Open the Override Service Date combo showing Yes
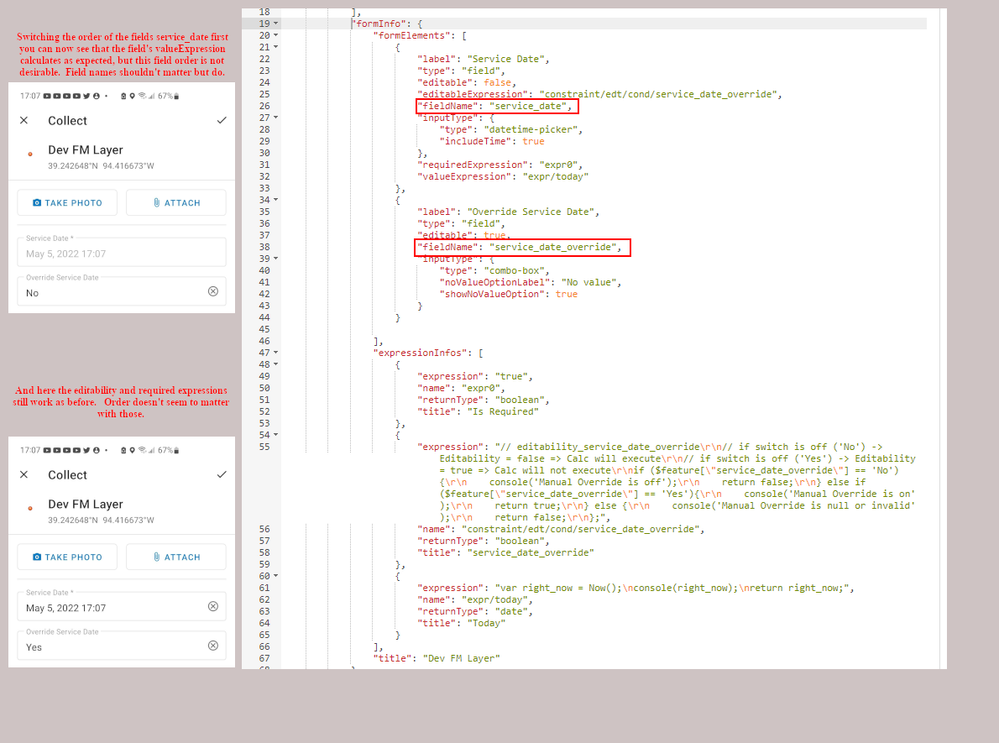 [122, 646]
